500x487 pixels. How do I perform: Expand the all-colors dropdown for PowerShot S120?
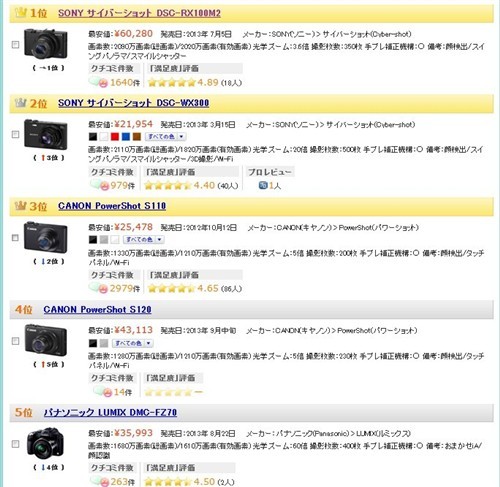(133, 343)
